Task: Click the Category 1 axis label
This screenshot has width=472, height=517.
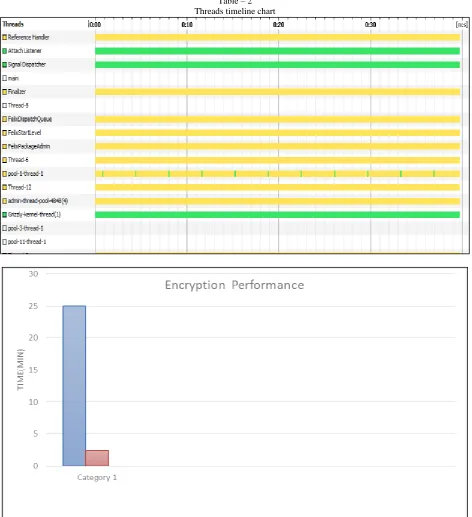Action: (97, 478)
